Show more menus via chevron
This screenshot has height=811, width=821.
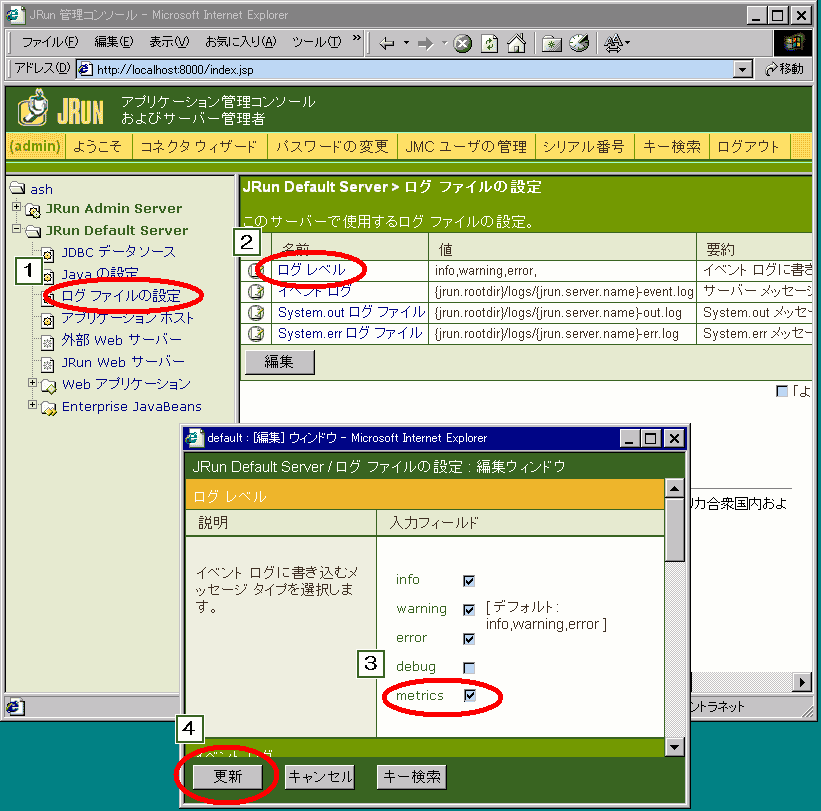click(357, 38)
